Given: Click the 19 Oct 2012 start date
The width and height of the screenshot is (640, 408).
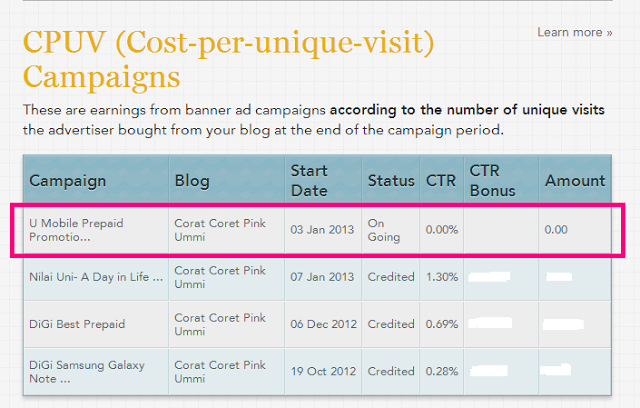Looking at the screenshot, I should [x=322, y=371].
